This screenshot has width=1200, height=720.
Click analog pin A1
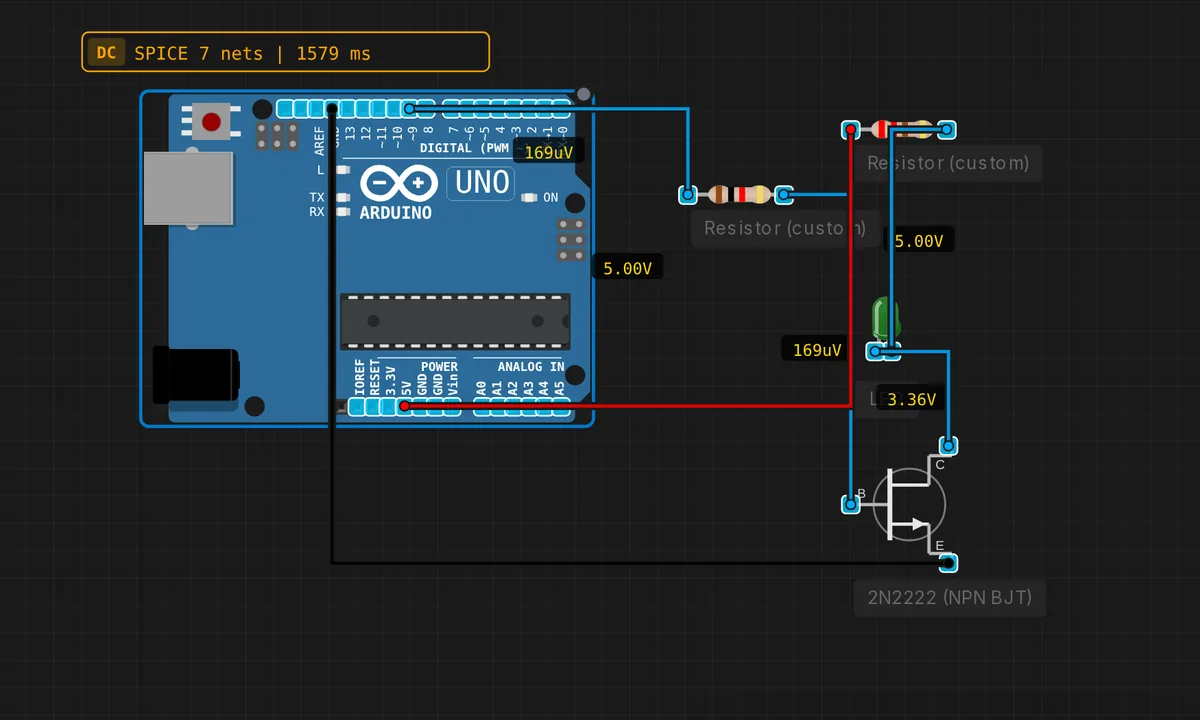click(x=499, y=406)
